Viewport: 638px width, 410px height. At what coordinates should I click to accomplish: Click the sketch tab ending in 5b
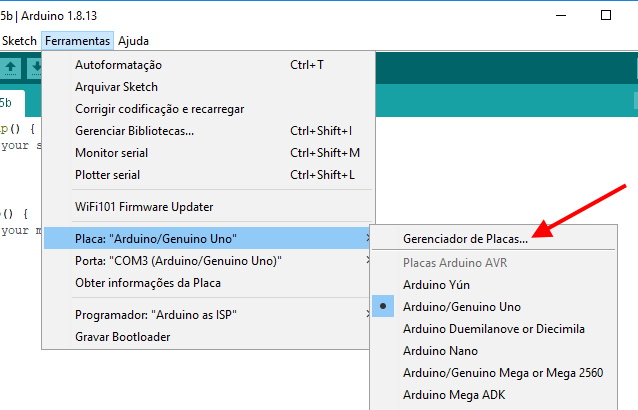[11, 103]
